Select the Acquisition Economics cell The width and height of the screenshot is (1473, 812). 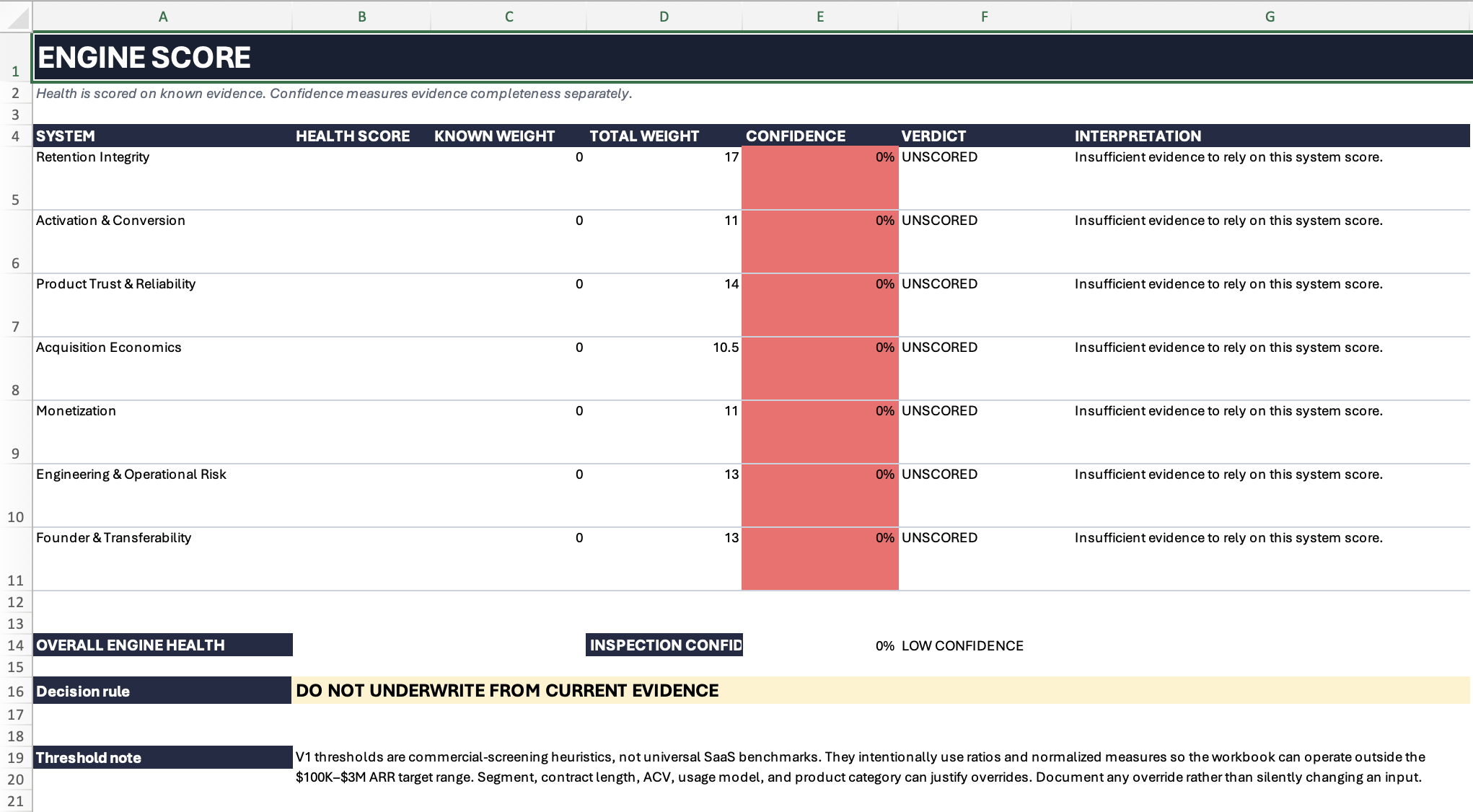(163, 369)
